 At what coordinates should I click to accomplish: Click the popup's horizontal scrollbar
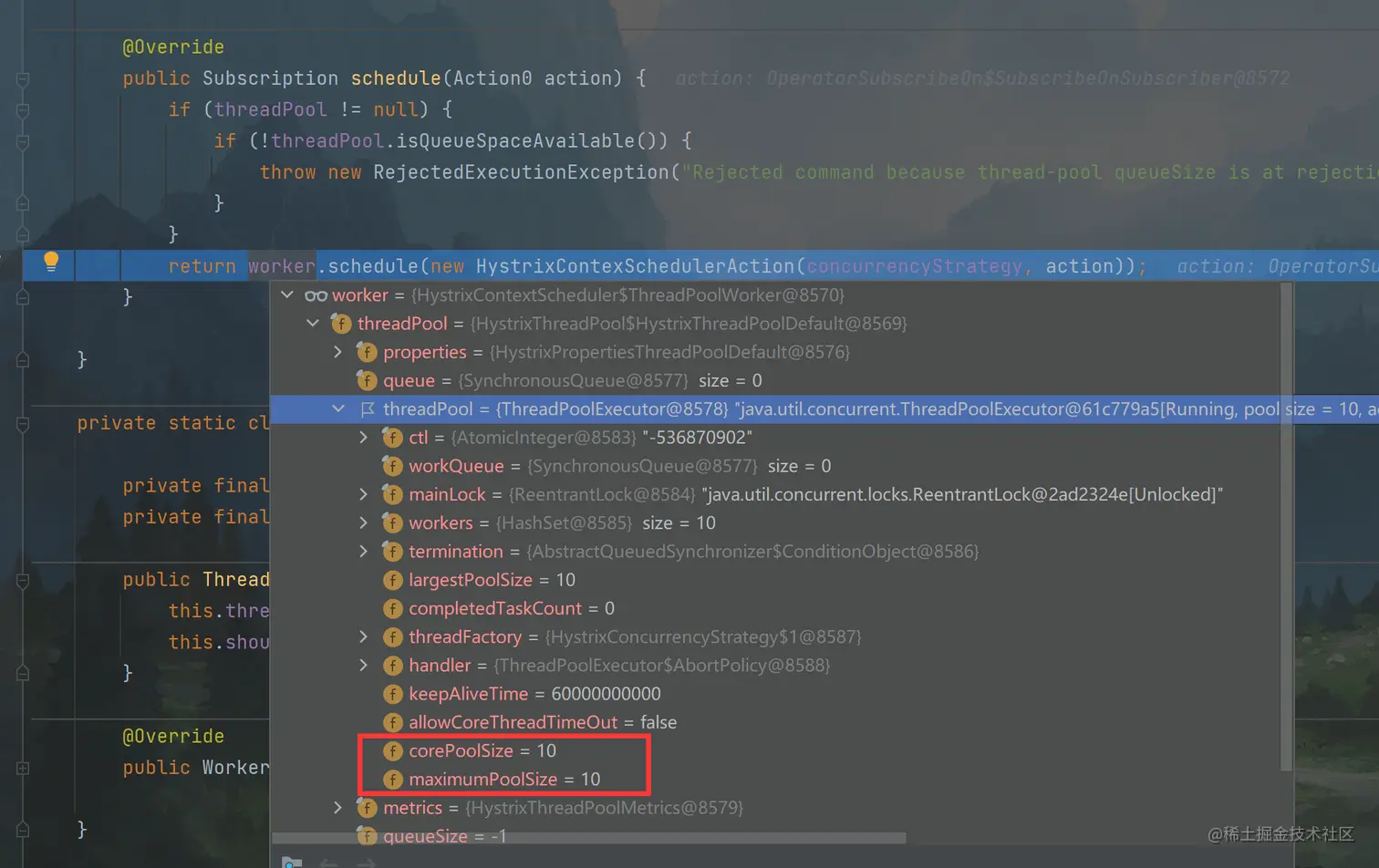[x=589, y=837]
